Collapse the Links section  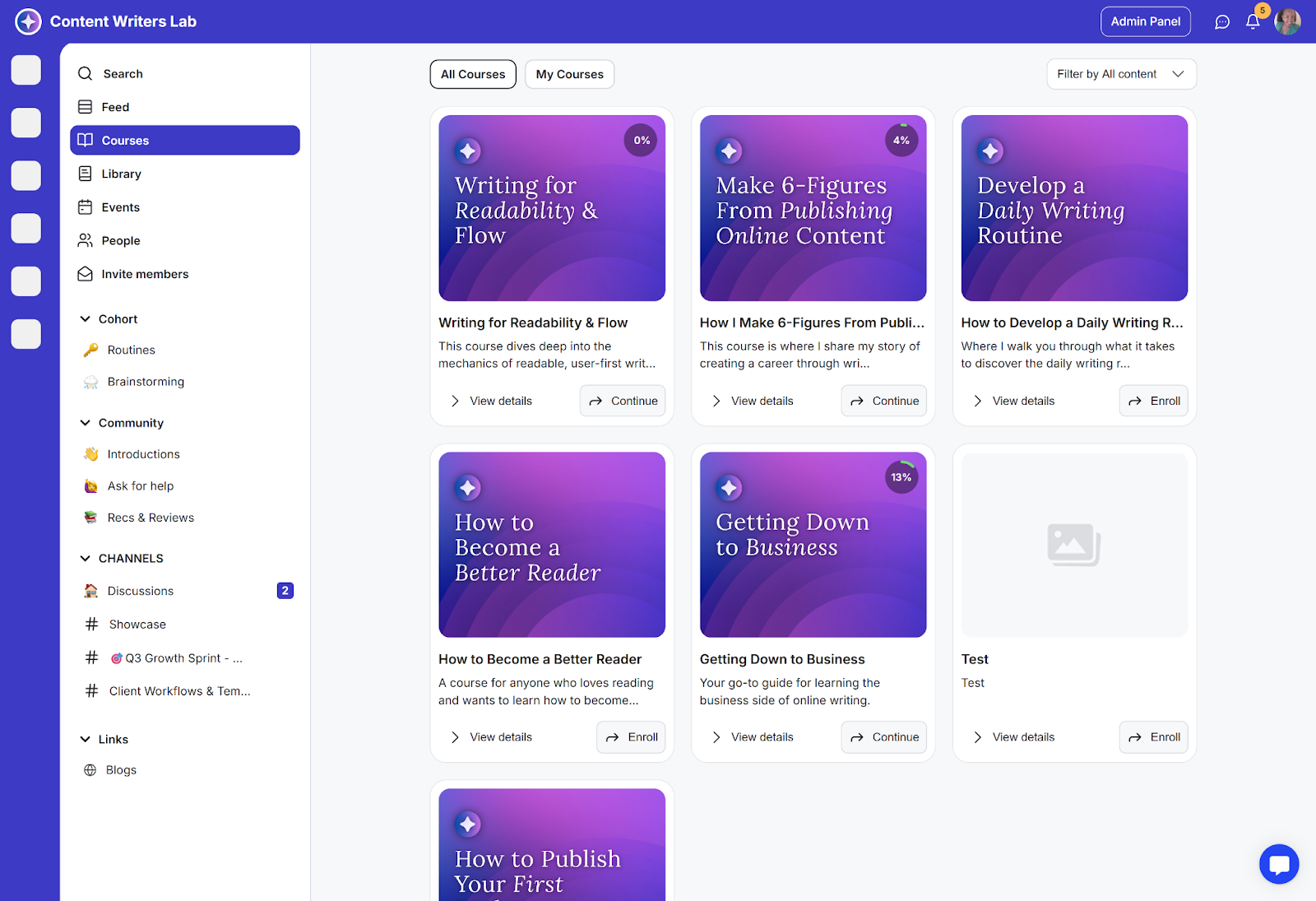point(85,740)
